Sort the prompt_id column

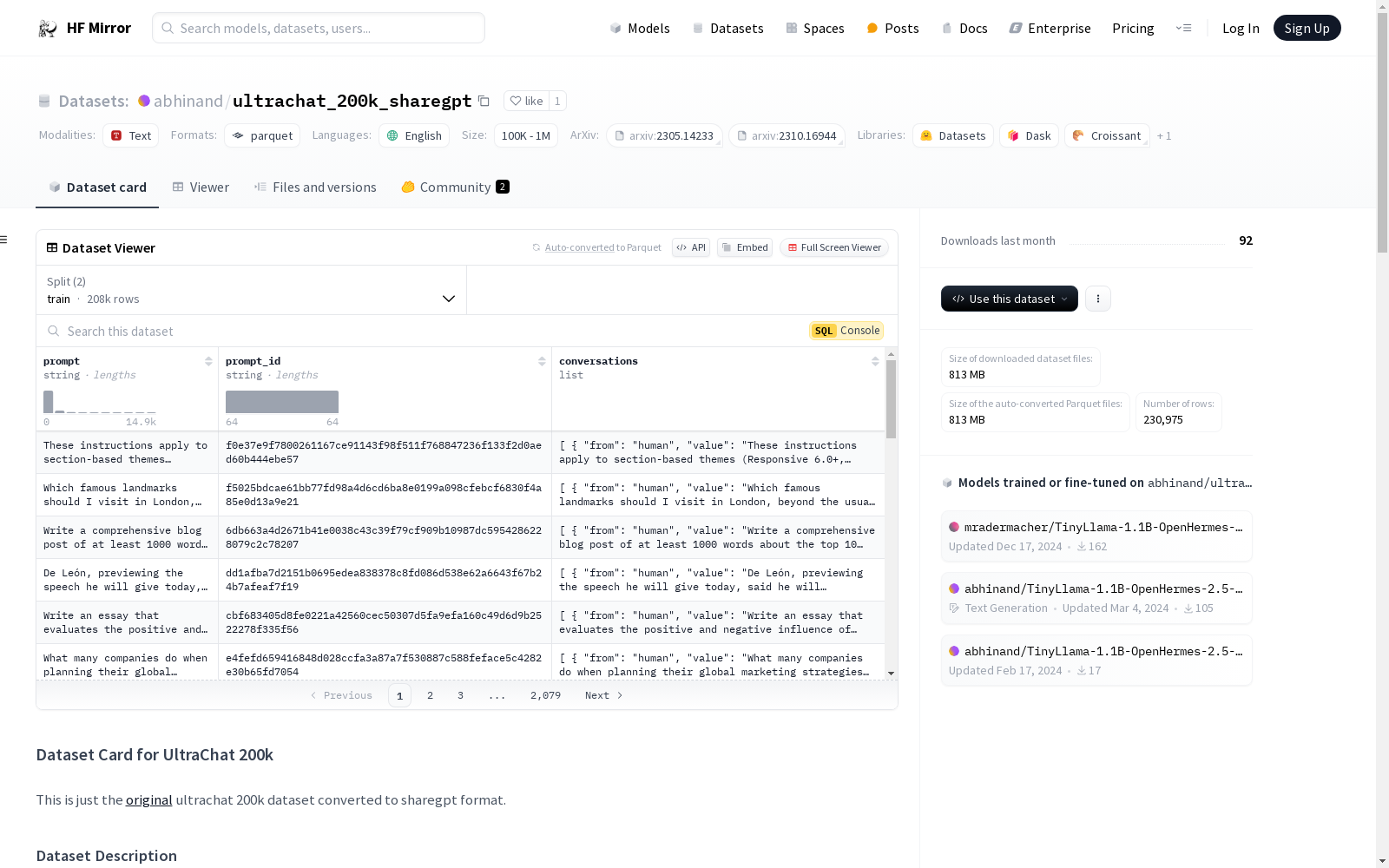(542, 361)
